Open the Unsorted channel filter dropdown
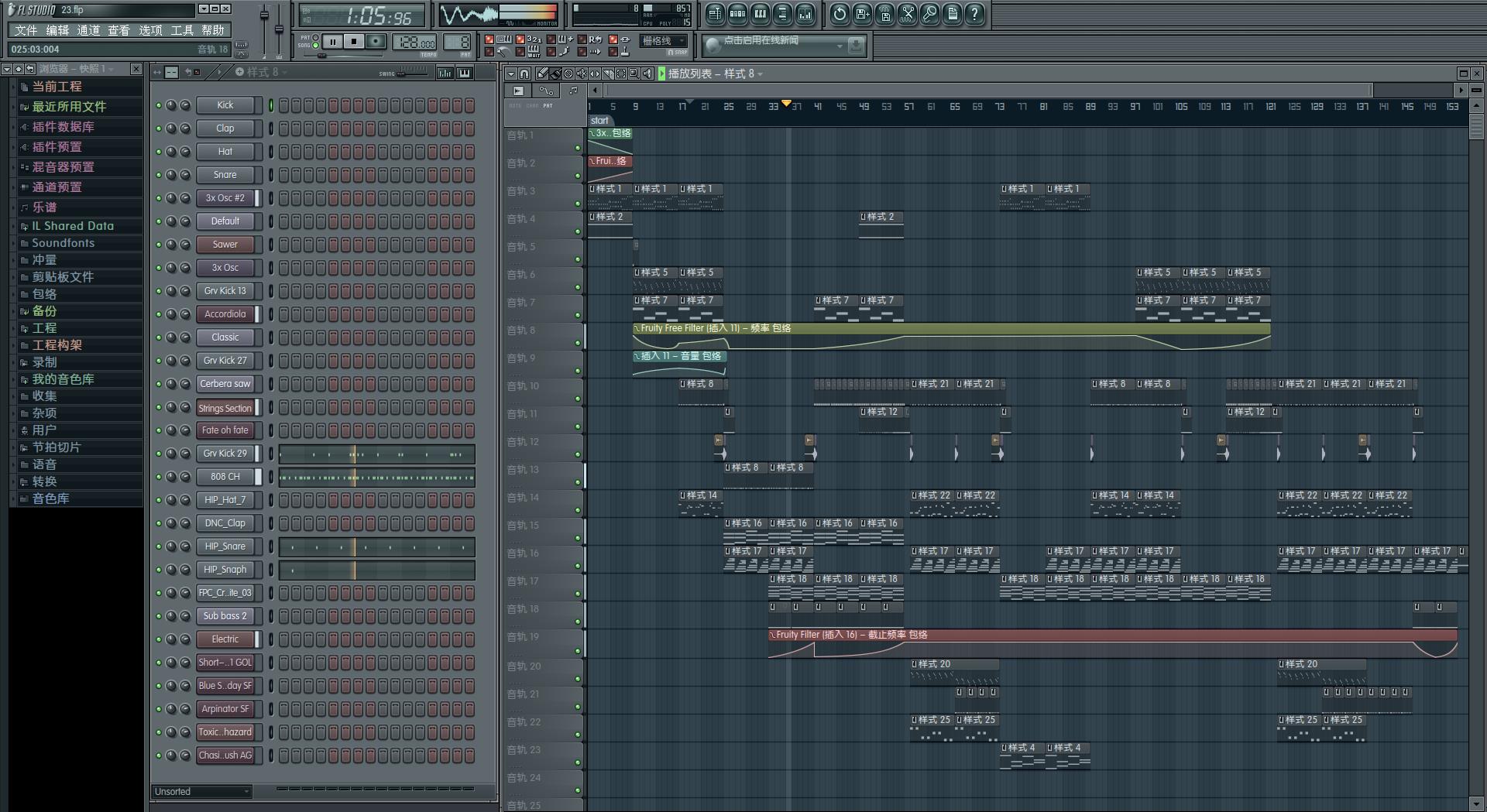 click(x=202, y=791)
